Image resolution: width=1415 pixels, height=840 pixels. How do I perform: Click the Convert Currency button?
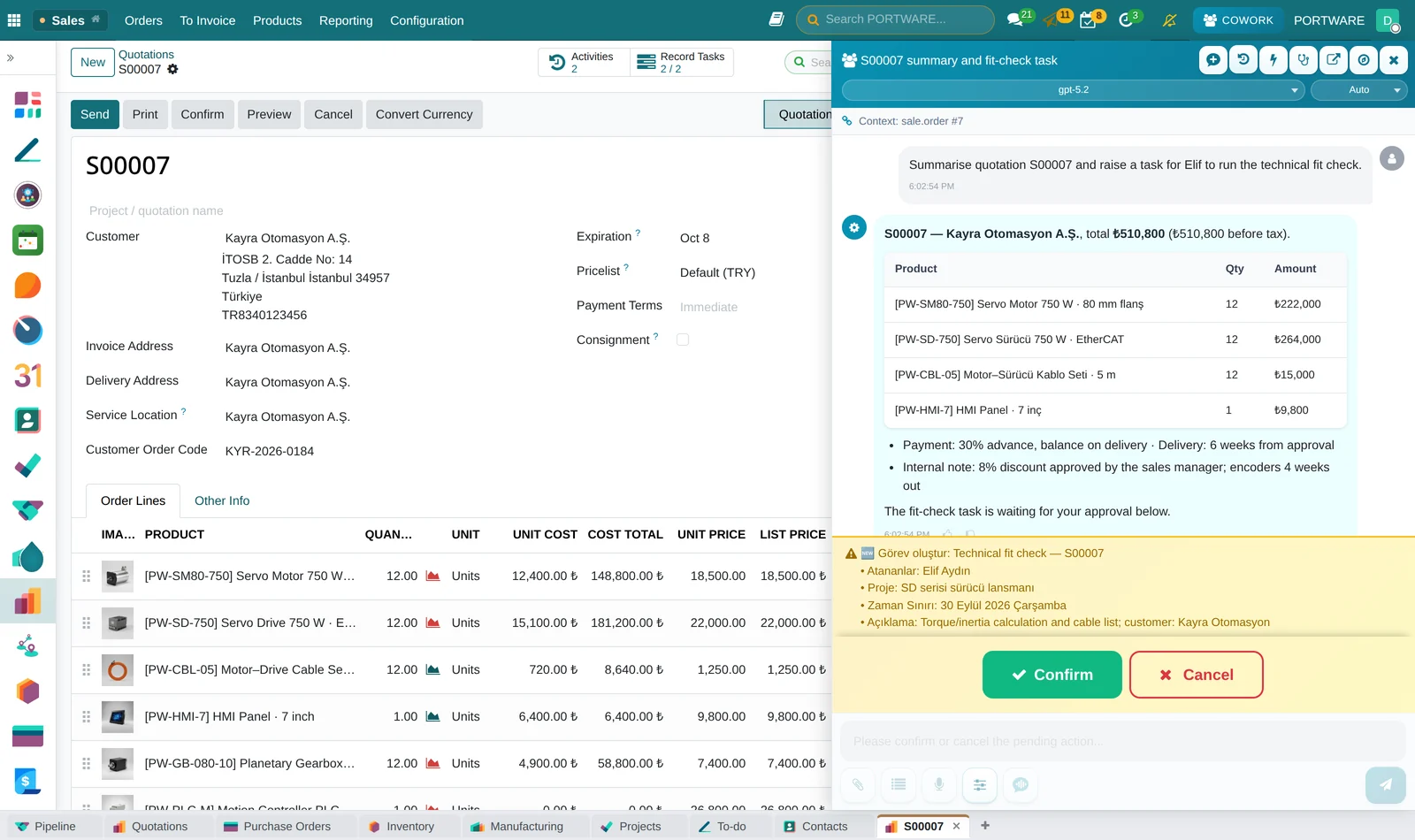424,114
